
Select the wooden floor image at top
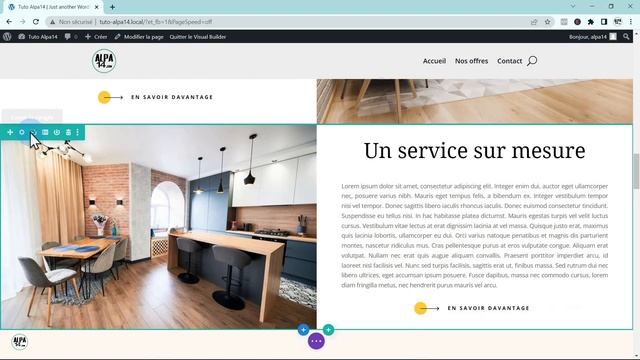coord(475,101)
